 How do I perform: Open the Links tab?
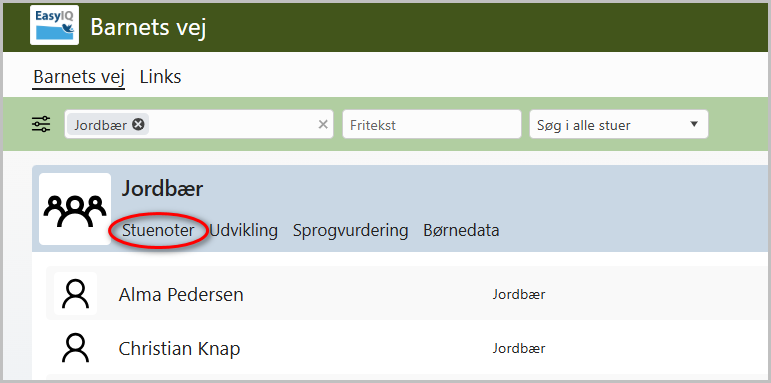[x=161, y=77]
